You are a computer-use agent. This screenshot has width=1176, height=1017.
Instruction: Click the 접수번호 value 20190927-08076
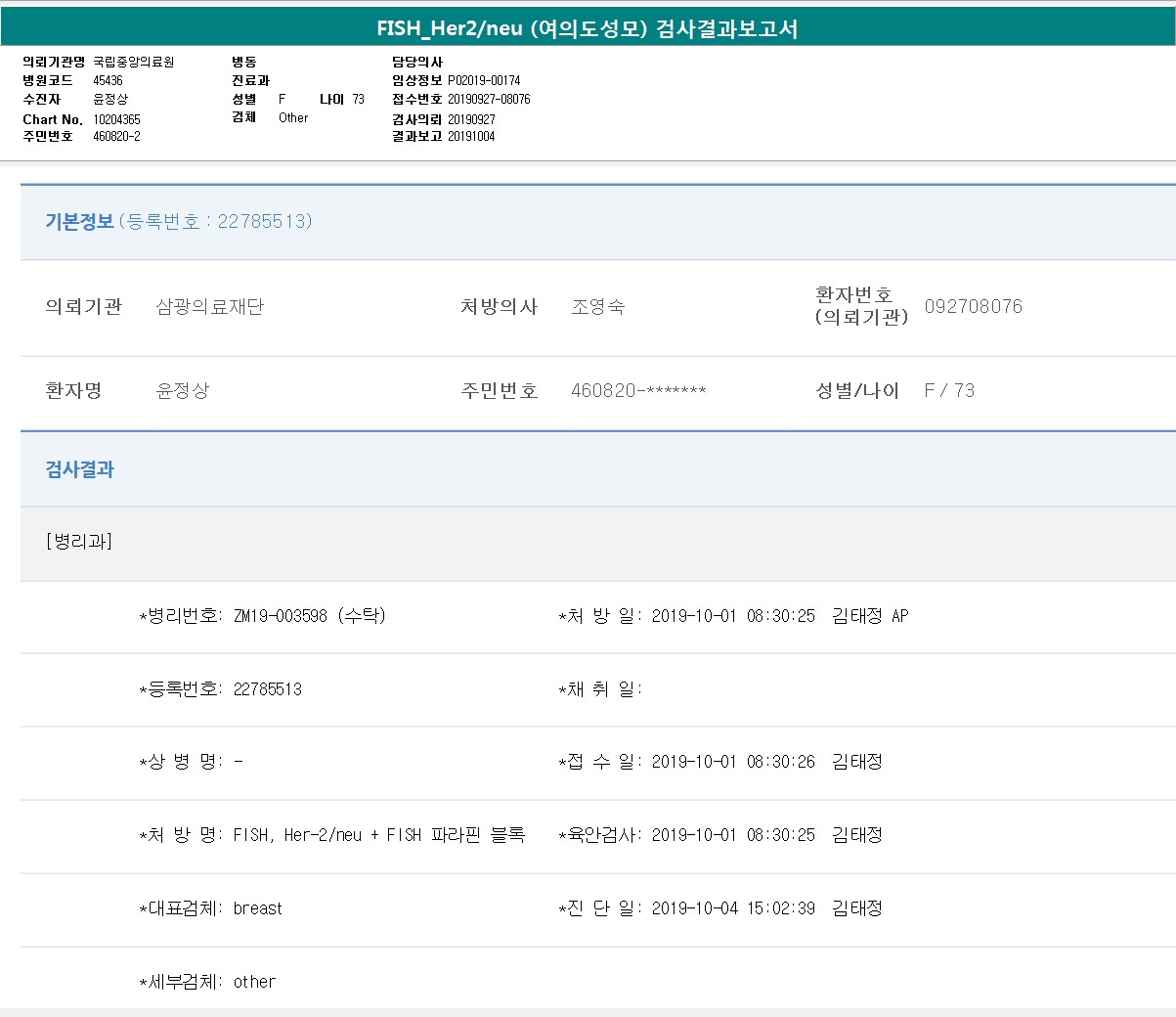click(x=490, y=99)
